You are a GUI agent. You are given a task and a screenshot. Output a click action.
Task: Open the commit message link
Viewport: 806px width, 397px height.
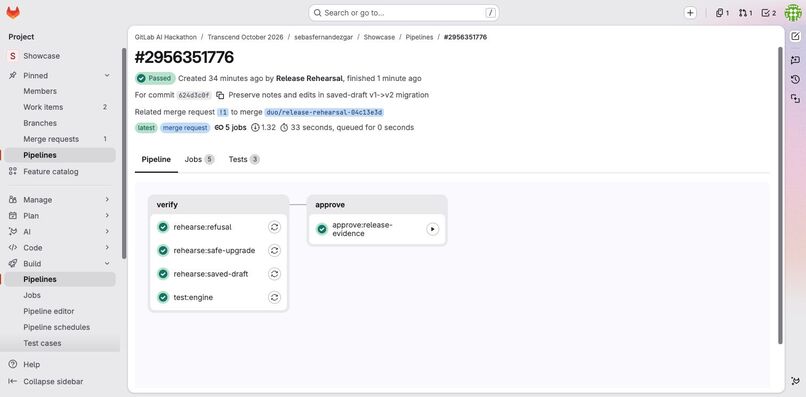(x=328, y=95)
